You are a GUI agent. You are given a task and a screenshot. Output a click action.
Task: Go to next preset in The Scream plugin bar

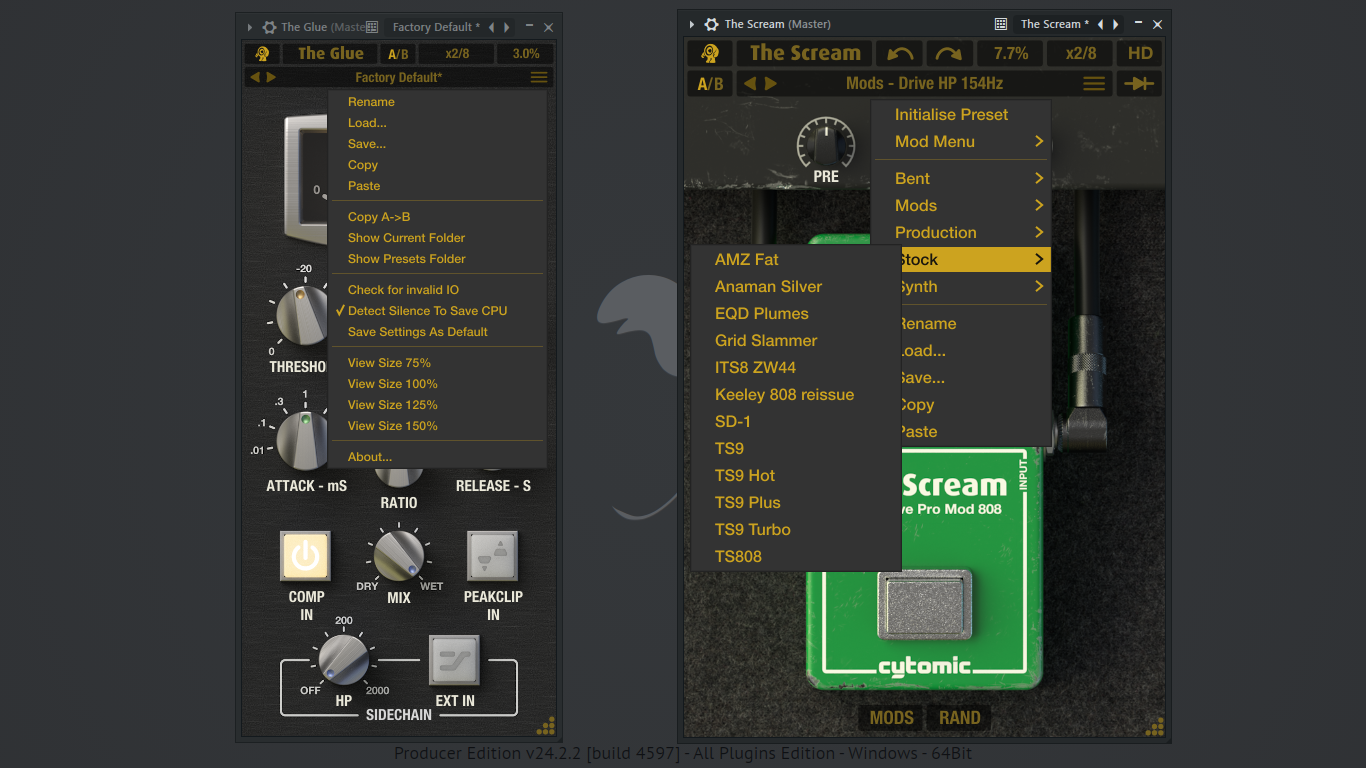point(770,83)
